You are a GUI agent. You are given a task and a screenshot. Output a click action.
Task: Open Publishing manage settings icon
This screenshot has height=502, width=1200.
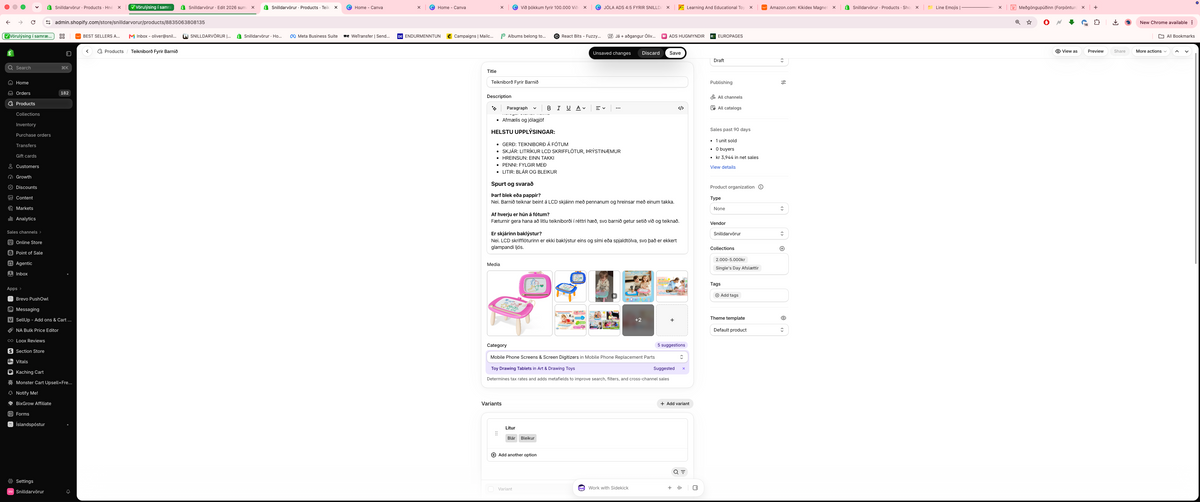tap(783, 83)
